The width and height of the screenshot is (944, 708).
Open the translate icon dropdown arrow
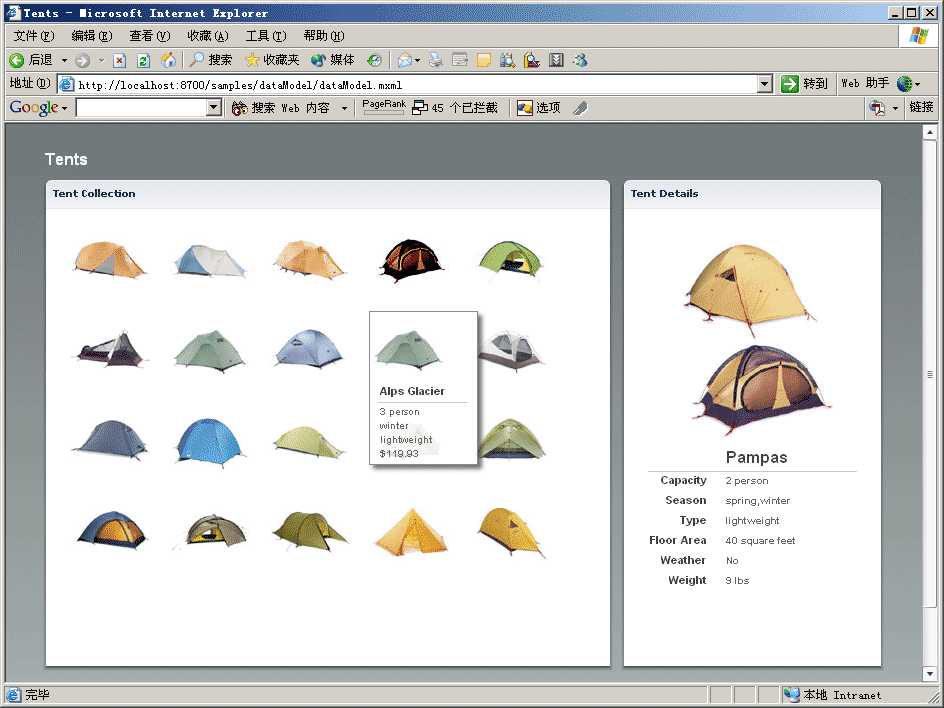pos(895,108)
